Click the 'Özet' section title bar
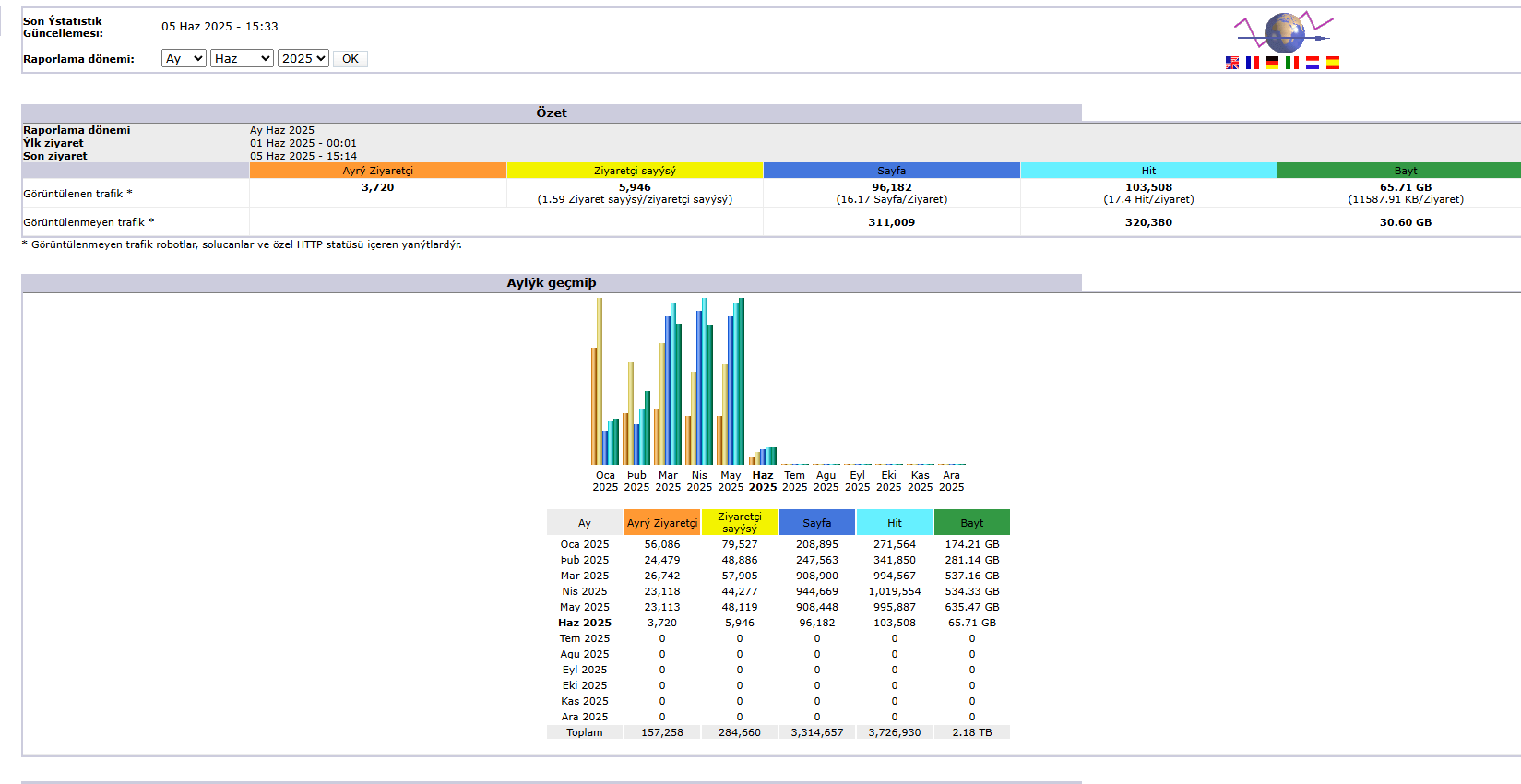 (x=552, y=113)
